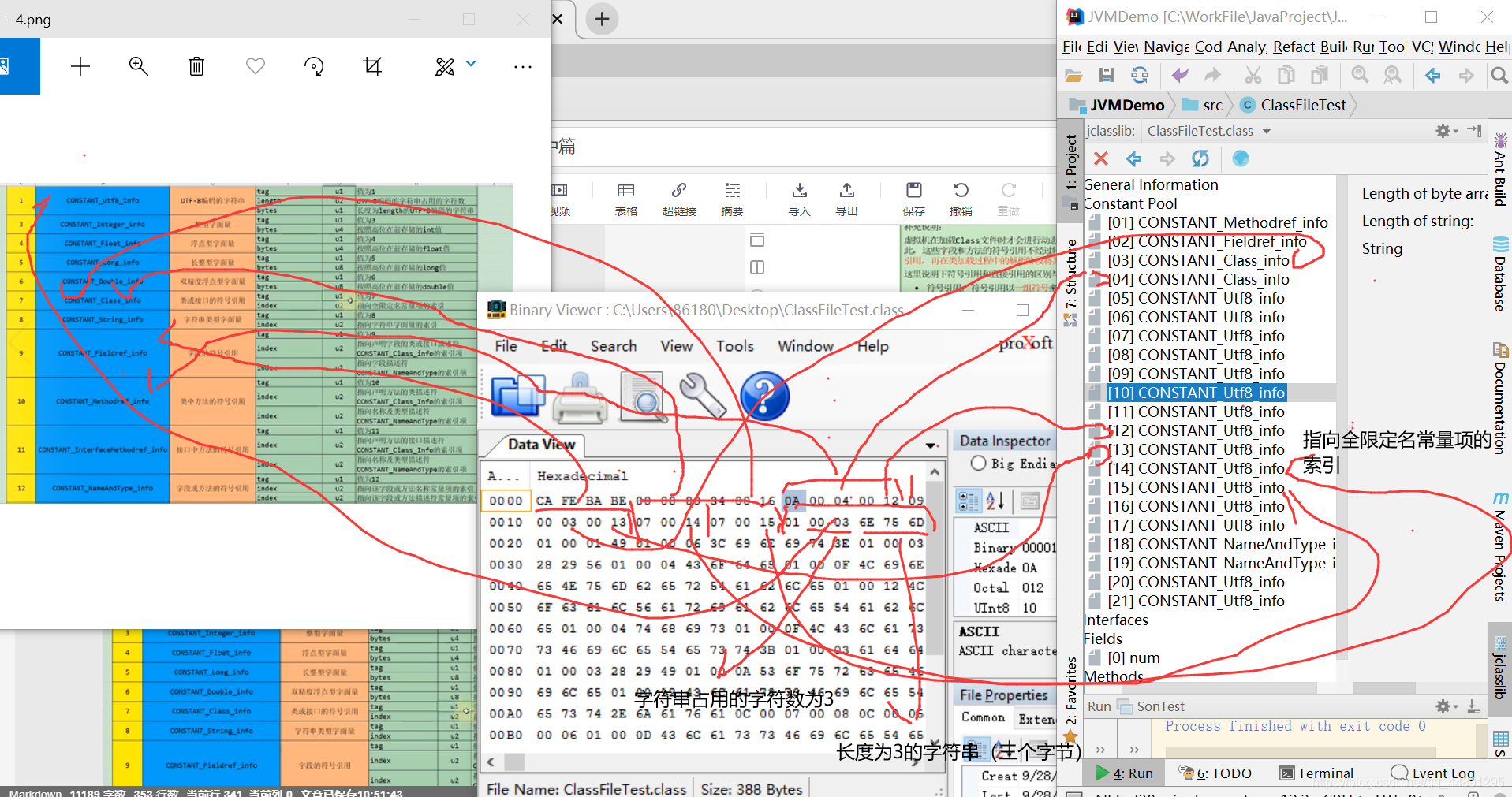Open ClassFileTest.class dropdown in jclasslib
1512x797 pixels.
(x=1267, y=132)
